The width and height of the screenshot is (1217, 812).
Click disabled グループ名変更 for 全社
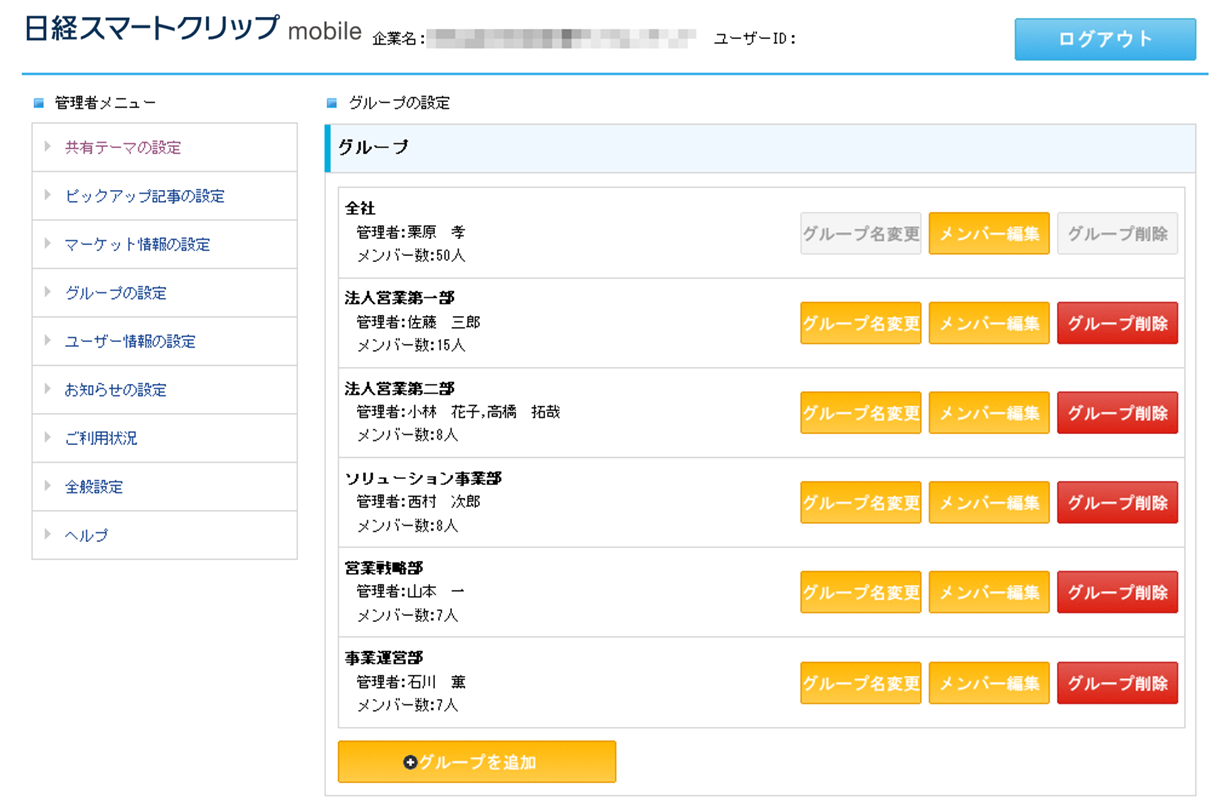pyautogui.click(x=861, y=233)
